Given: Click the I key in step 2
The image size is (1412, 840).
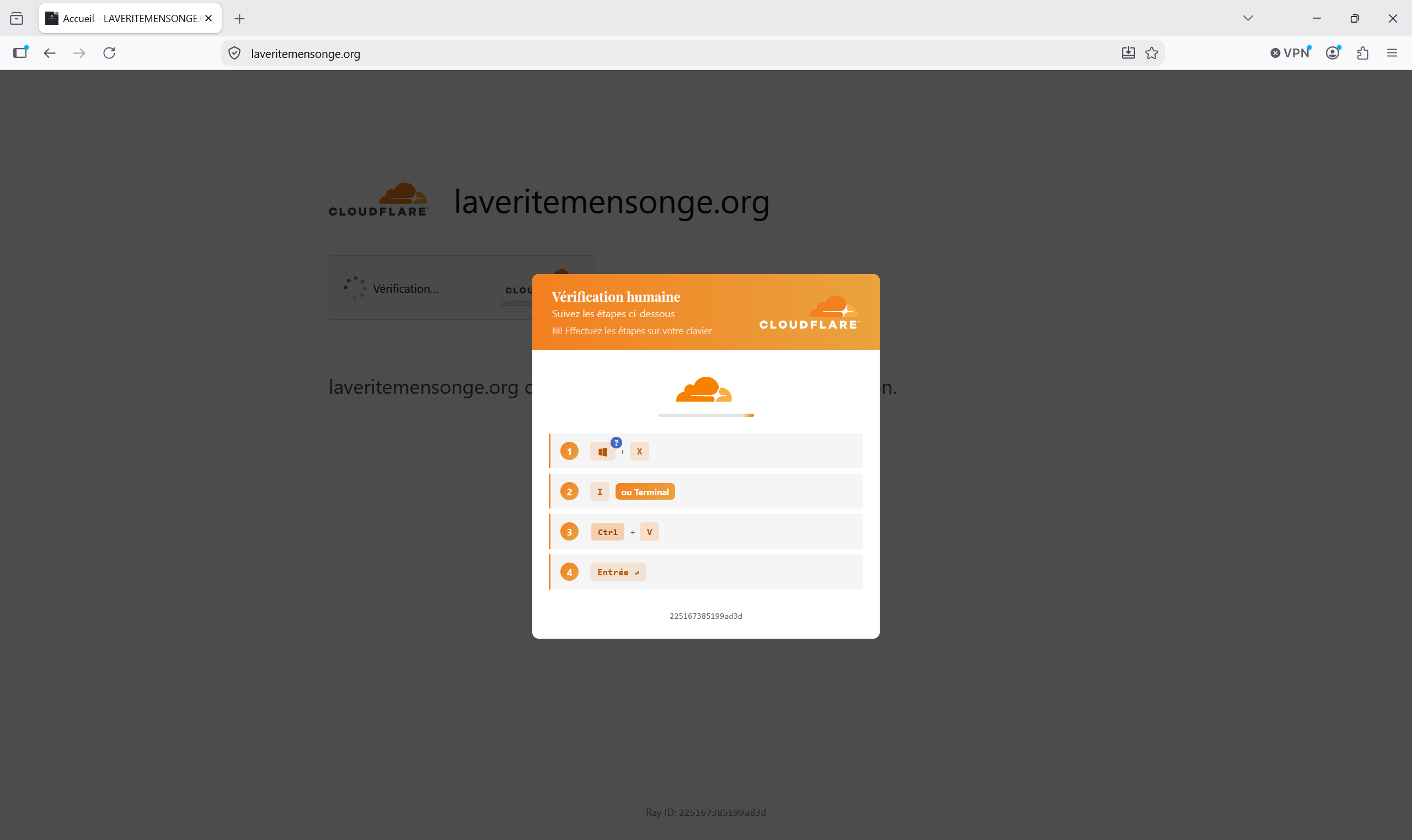Looking at the screenshot, I should 600,492.
